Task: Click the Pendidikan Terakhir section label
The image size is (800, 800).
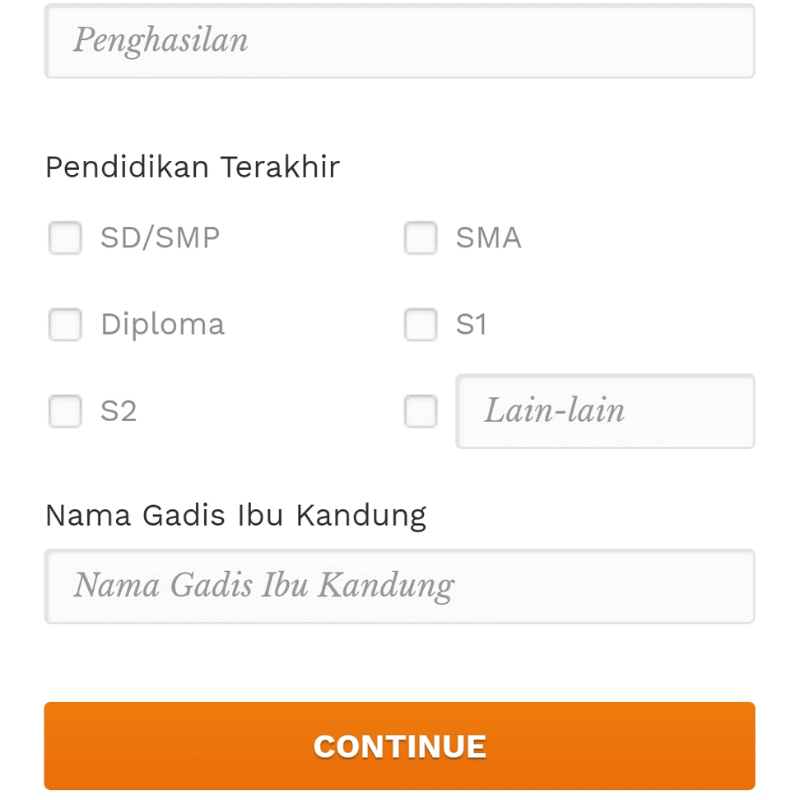Action: pyautogui.click(x=192, y=166)
